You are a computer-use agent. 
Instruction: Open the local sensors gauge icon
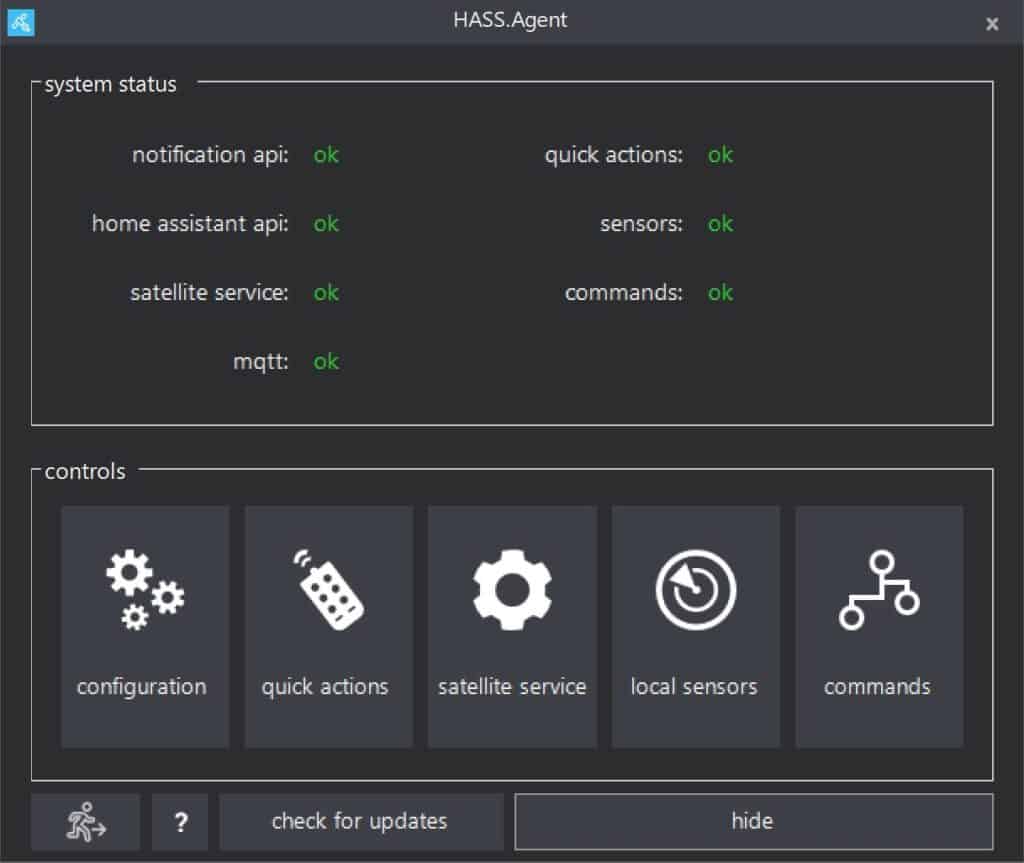pos(695,590)
